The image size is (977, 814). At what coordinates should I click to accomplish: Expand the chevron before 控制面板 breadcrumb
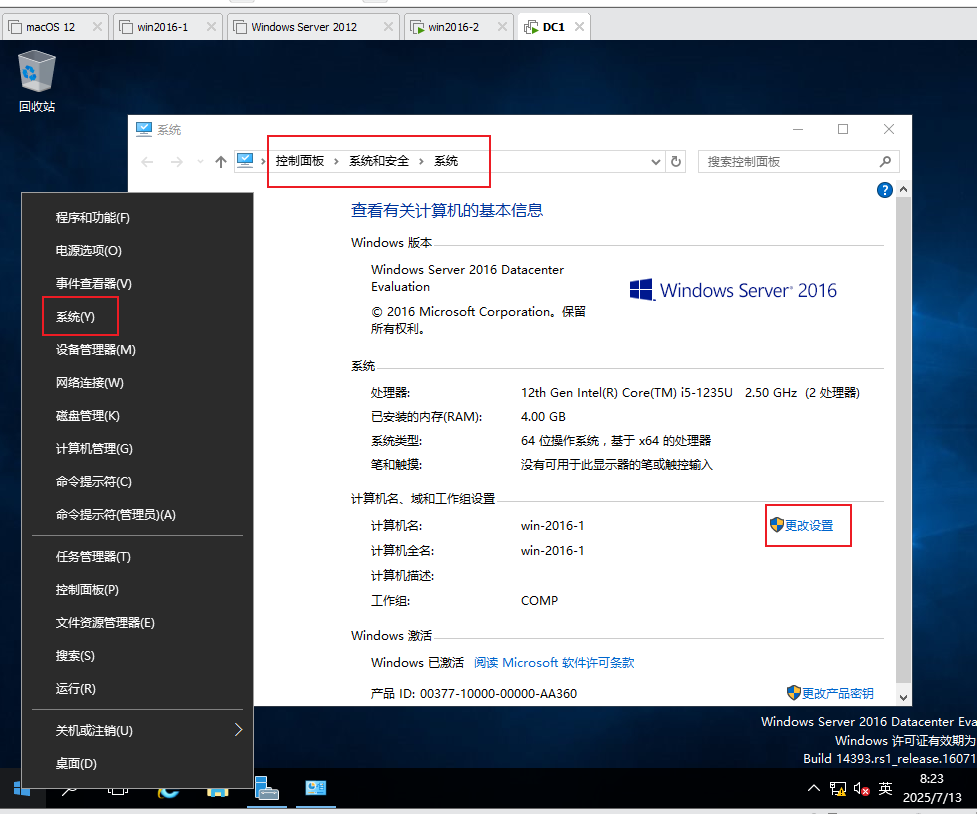pos(263,161)
